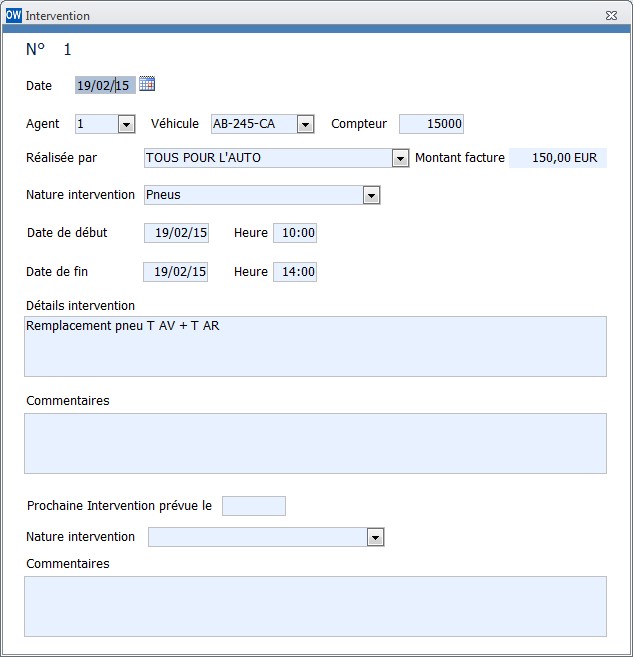Screen dimensions: 633x657
Task: Click the start Heure field 10:00
Action: pyautogui.click(x=295, y=233)
